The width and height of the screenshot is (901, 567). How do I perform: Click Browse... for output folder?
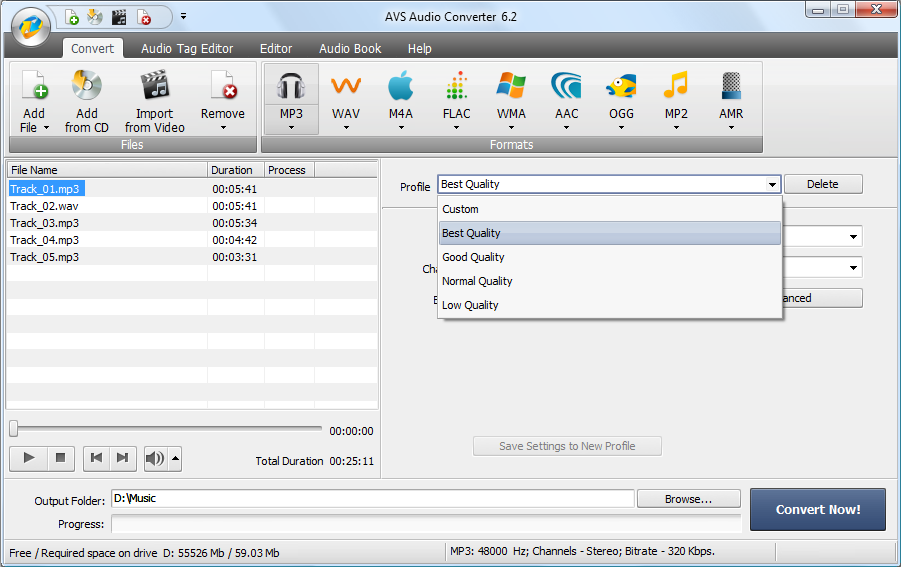[x=688, y=498]
